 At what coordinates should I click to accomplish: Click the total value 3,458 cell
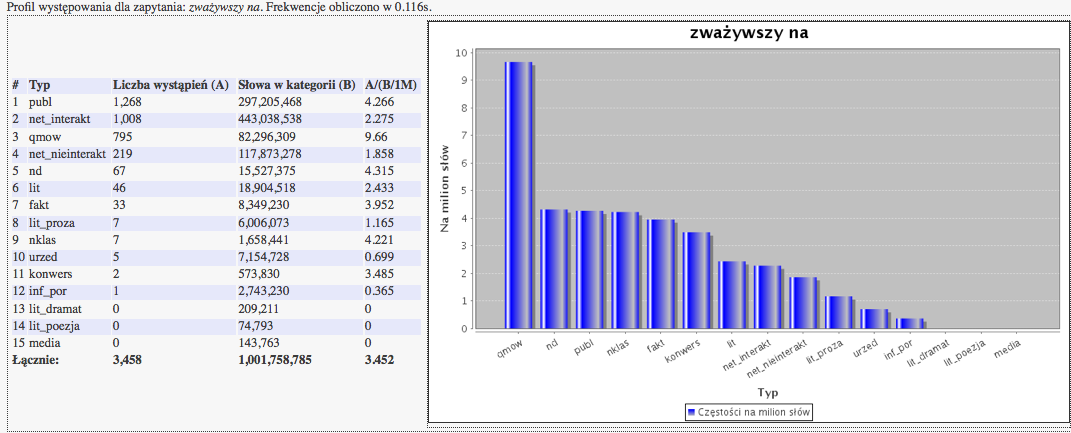click(135, 359)
